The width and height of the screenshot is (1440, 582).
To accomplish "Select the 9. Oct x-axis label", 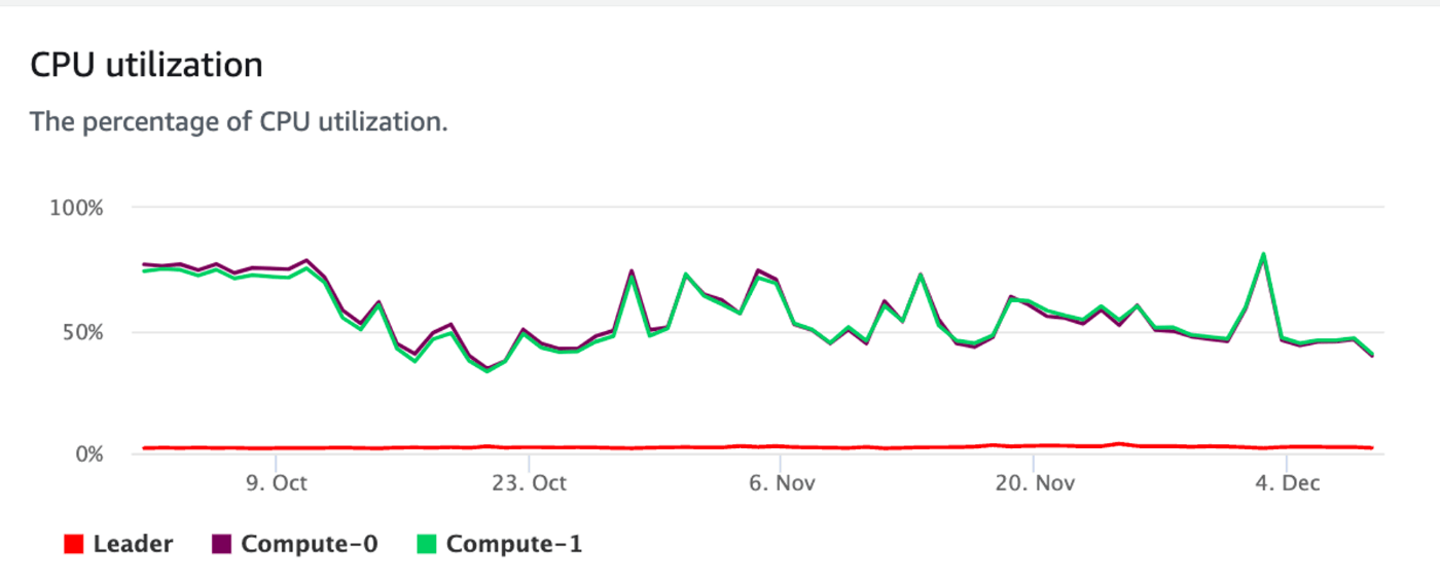I will click(276, 484).
